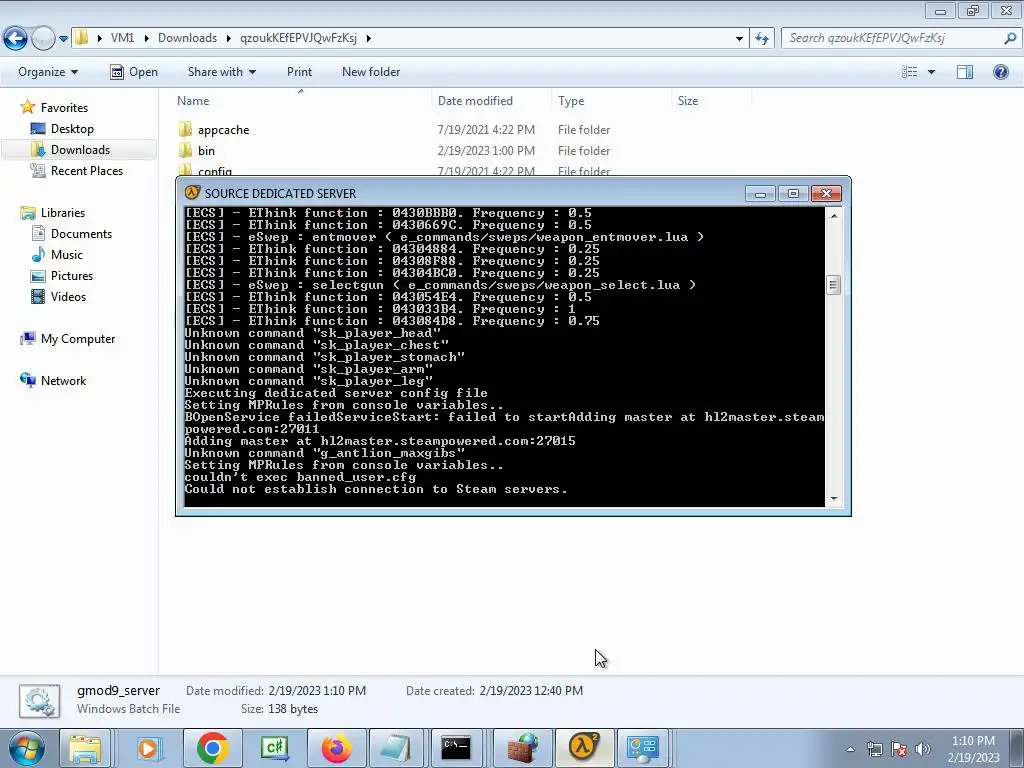Screen dimensions: 1024x768
Task: Switch to Source Dedicated Server taskbar icon
Action: click(584, 748)
